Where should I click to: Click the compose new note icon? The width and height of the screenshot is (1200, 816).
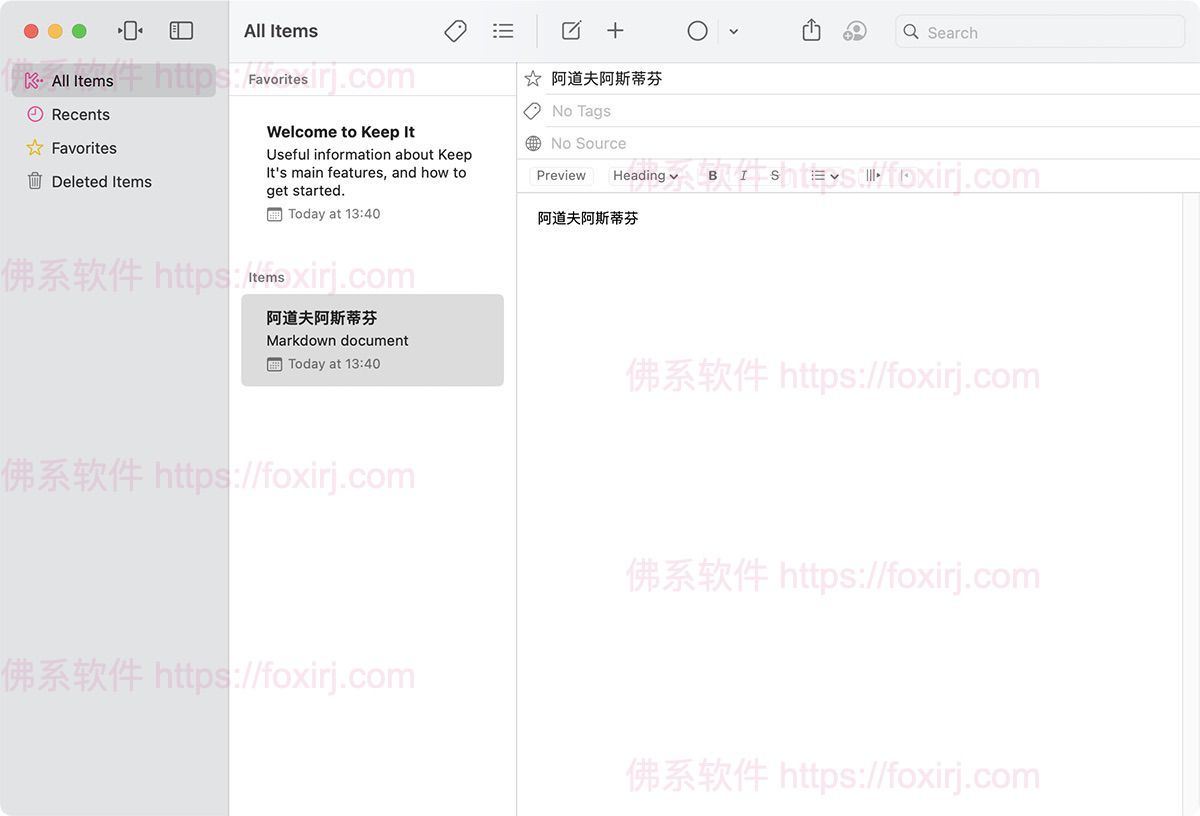tap(570, 31)
